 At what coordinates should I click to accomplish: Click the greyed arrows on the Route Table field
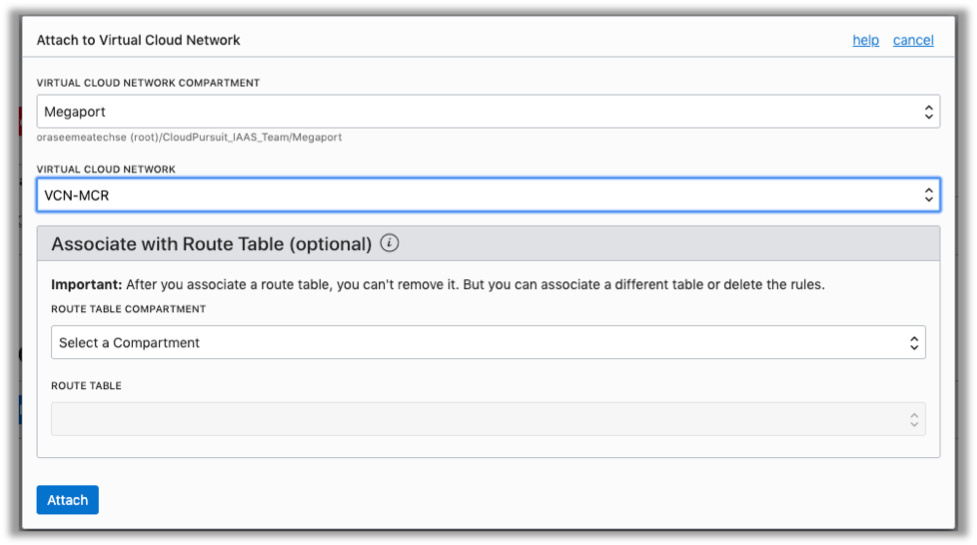tap(914, 420)
